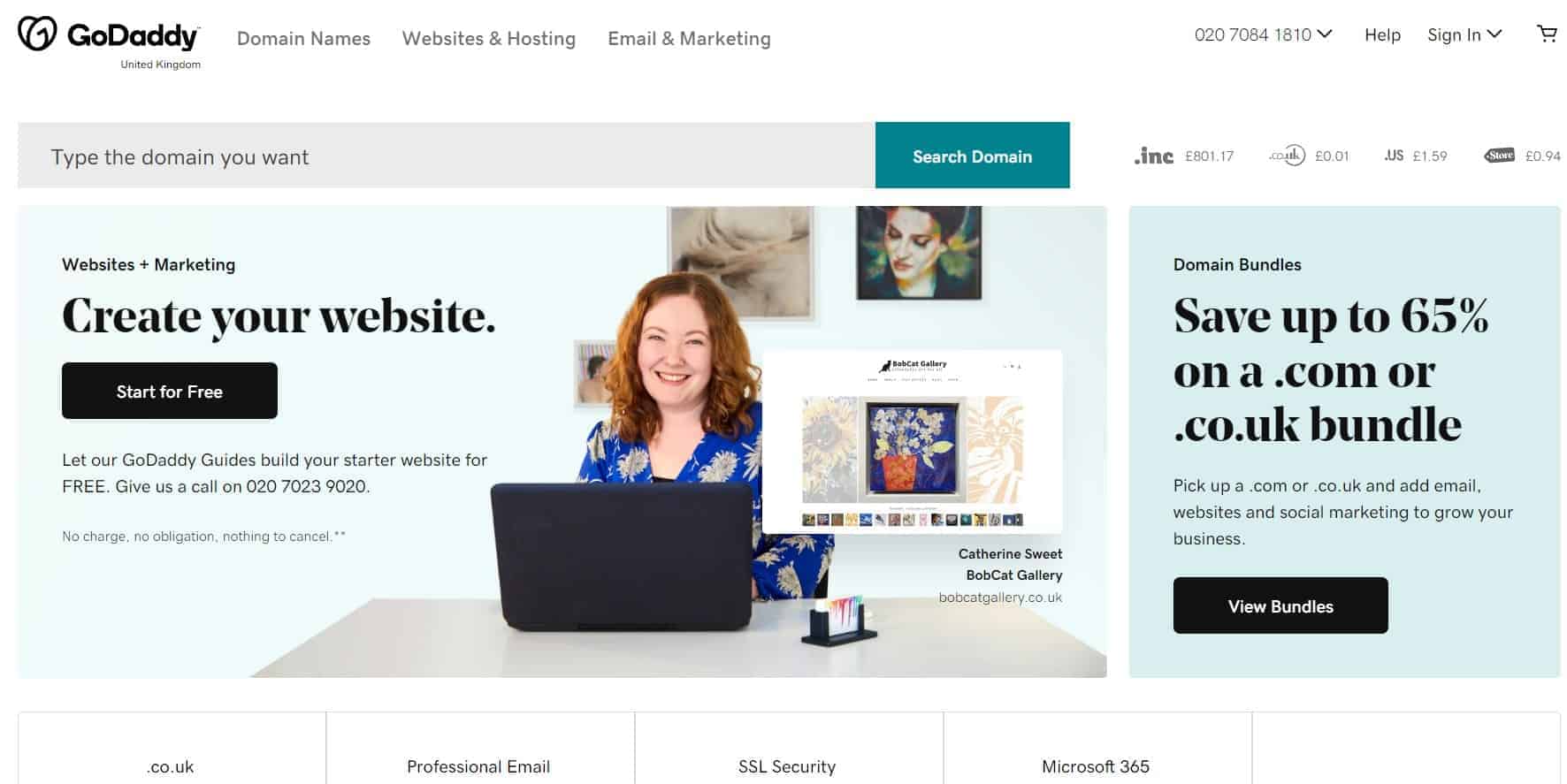Pick the .Store domain tag icon
1567x784 pixels.
point(1499,156)
